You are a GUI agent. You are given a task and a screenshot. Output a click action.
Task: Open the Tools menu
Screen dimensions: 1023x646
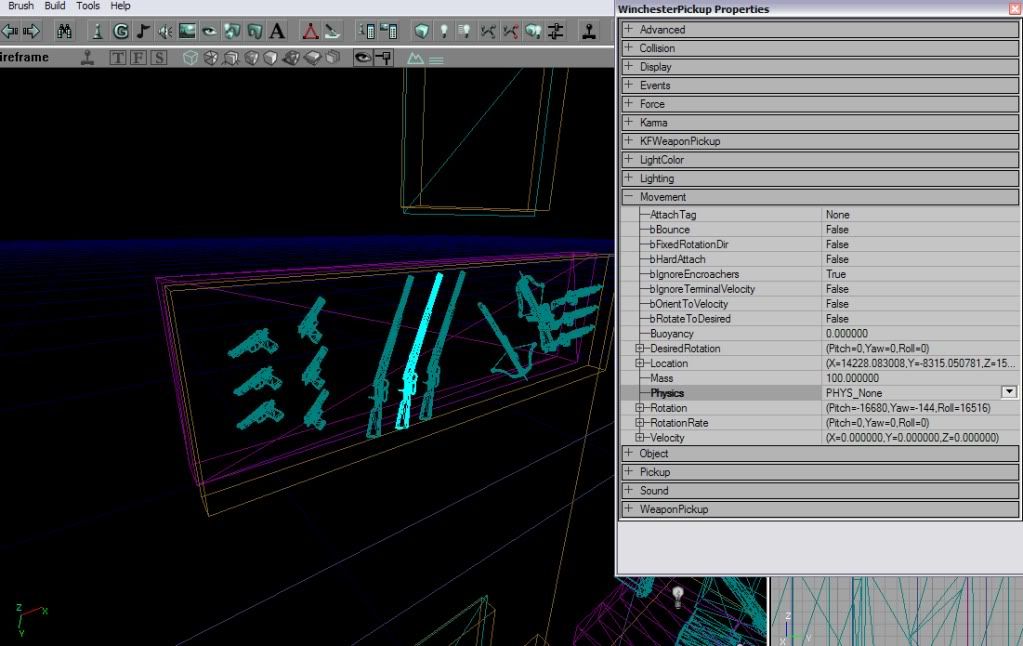pyautogui.click(x=88, y=6)
